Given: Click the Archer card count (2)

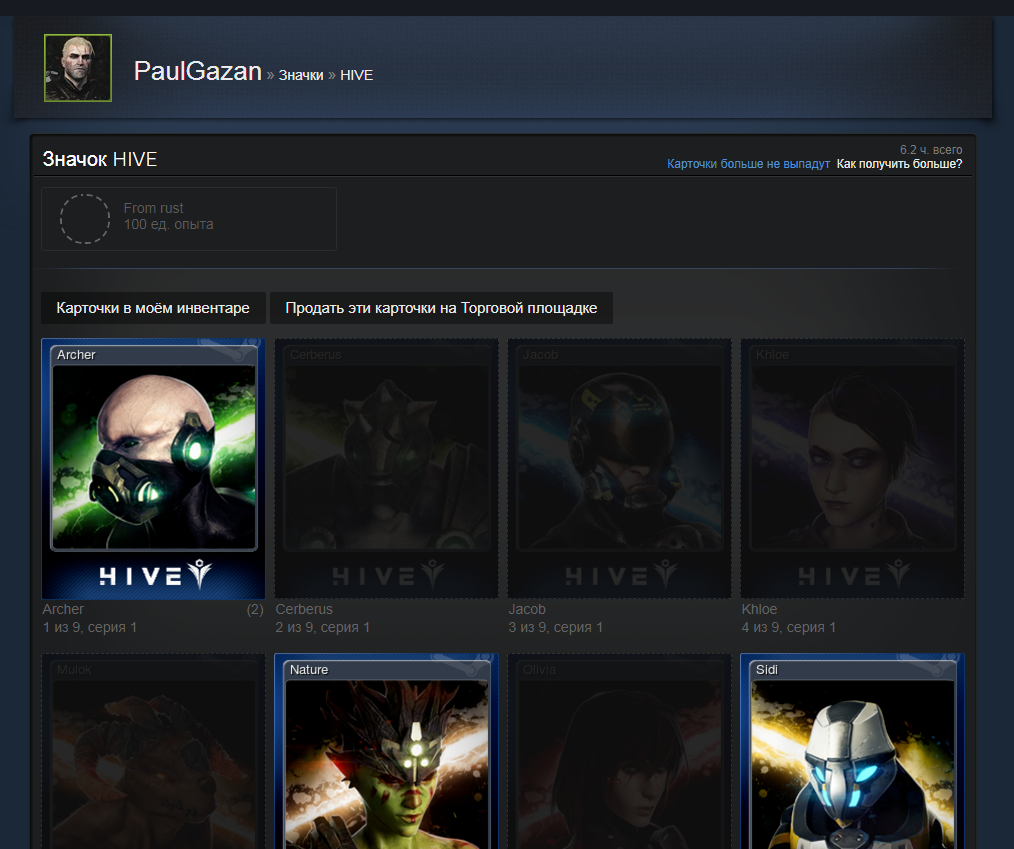Looking at the screenshot, I should tap(255, 609).
